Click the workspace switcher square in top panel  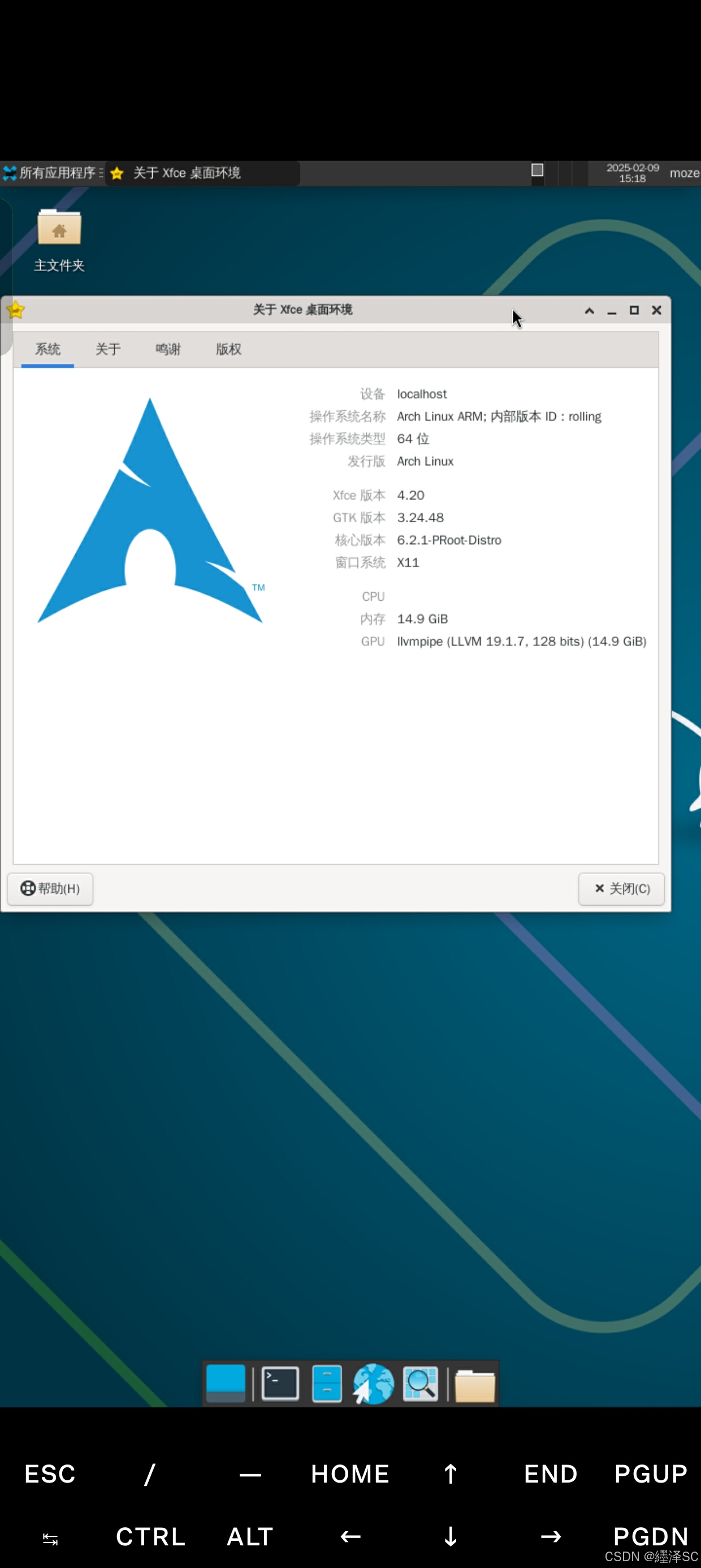point(537,170)
